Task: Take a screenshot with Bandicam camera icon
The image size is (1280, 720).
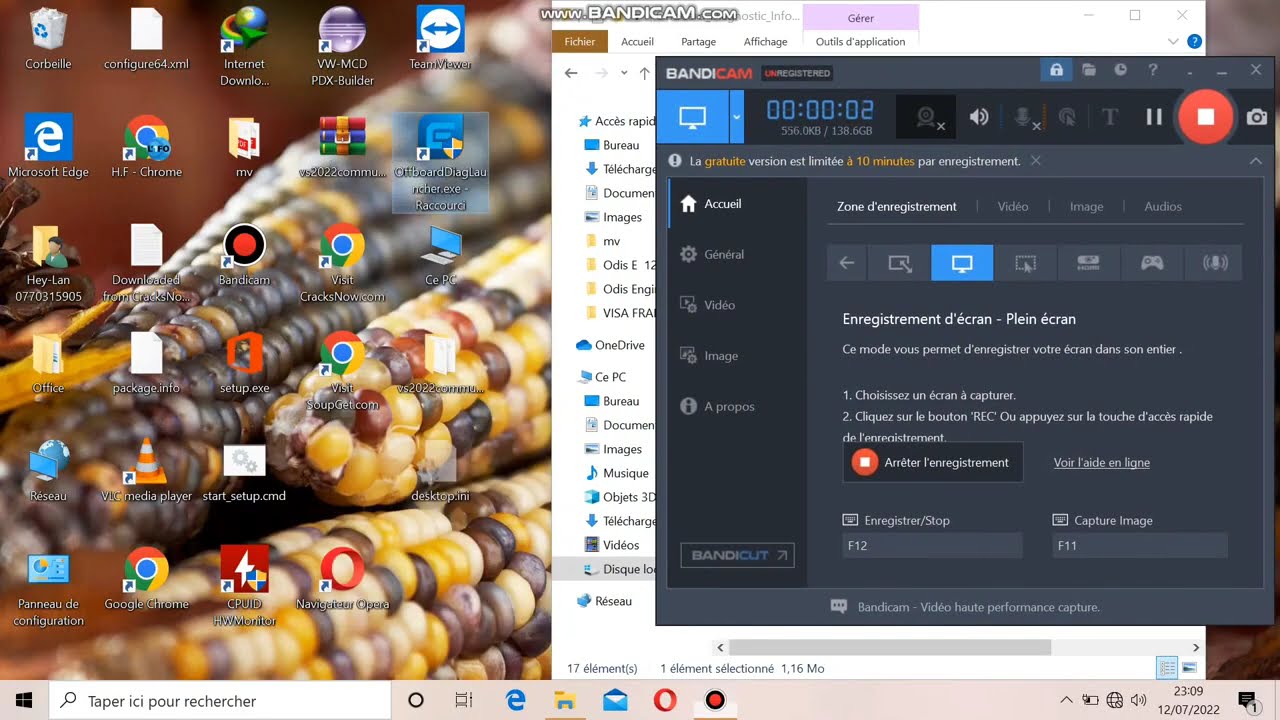Action: point(1257,117)
